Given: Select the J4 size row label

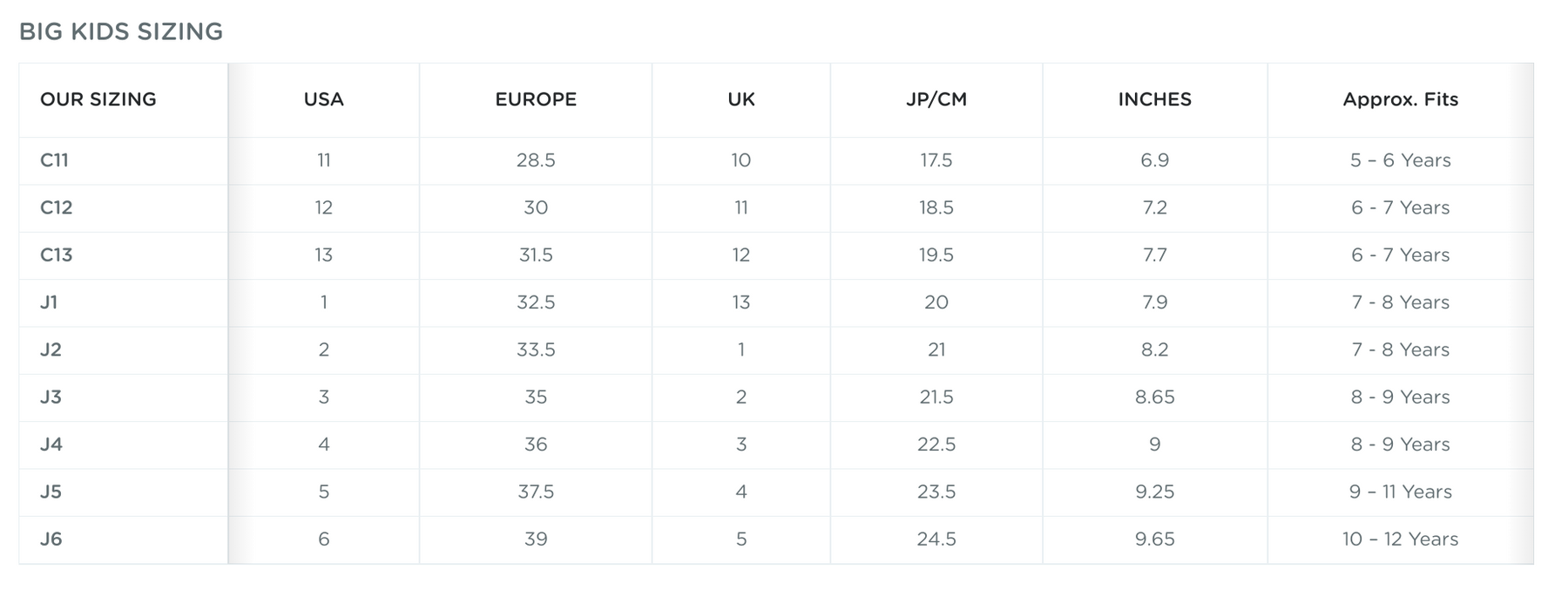Looking at the screenshot, I should point(51,444).
